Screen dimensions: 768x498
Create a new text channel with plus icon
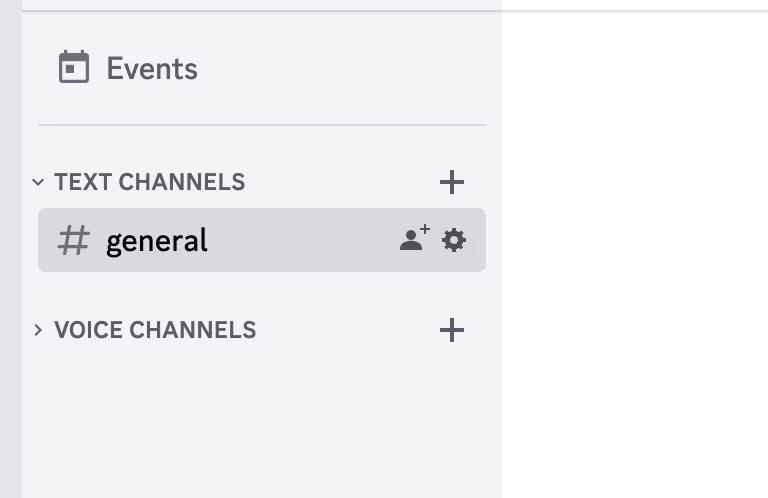point(452,182)
